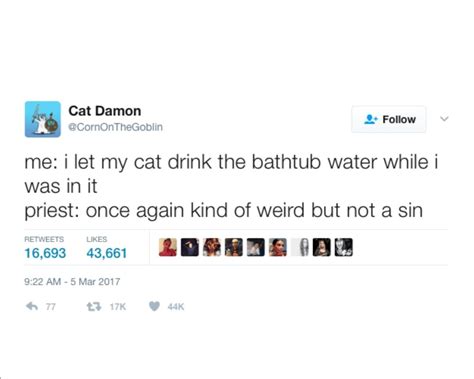Open the last liker's avatar thumbnail
This screenshot has height=379, width=474.
pyautogui.click(x=344, y=247)
